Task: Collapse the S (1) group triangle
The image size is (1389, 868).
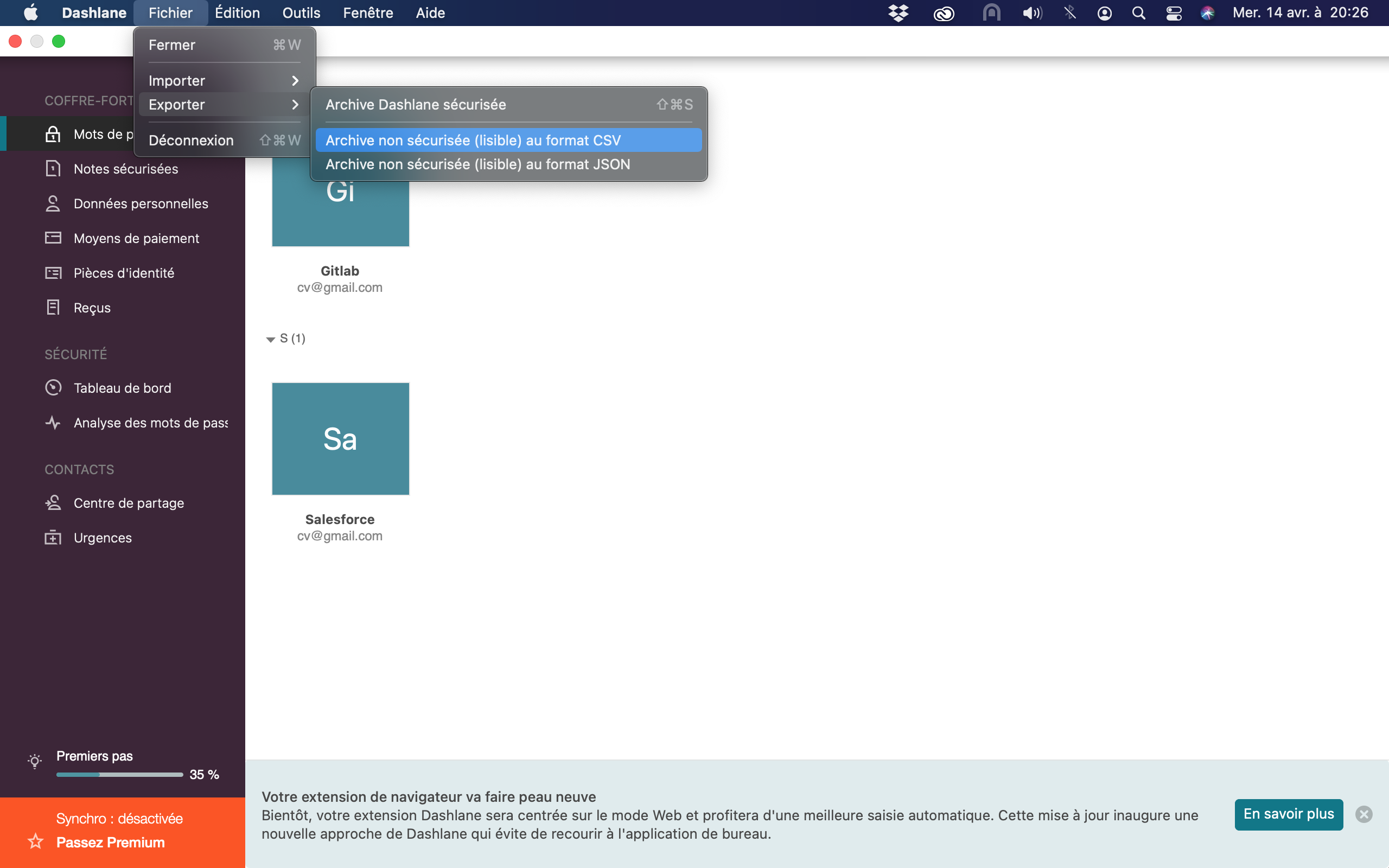Action: point(270,339)
